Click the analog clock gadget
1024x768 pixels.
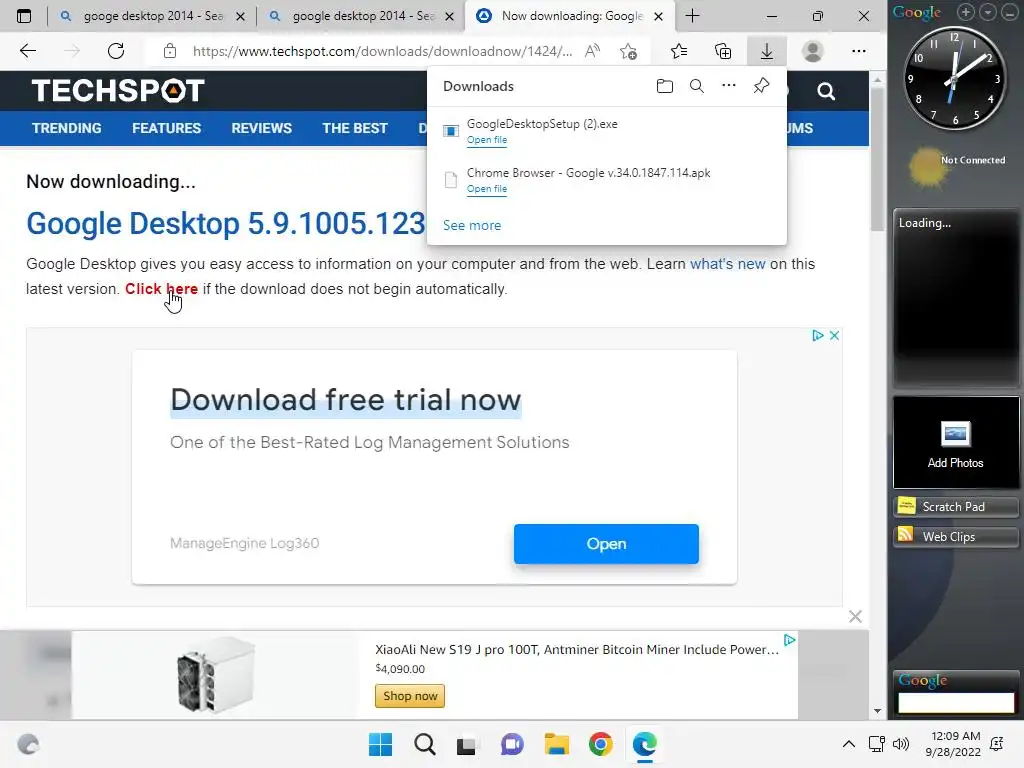tap(955, 78)
